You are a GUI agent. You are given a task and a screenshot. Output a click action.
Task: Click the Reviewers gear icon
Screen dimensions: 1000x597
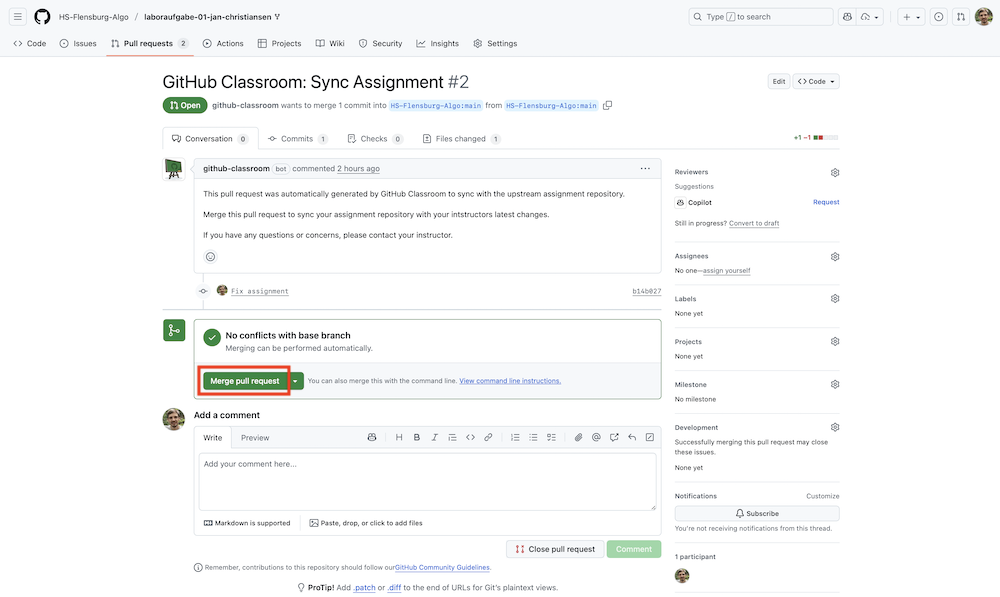coord(835,172)
